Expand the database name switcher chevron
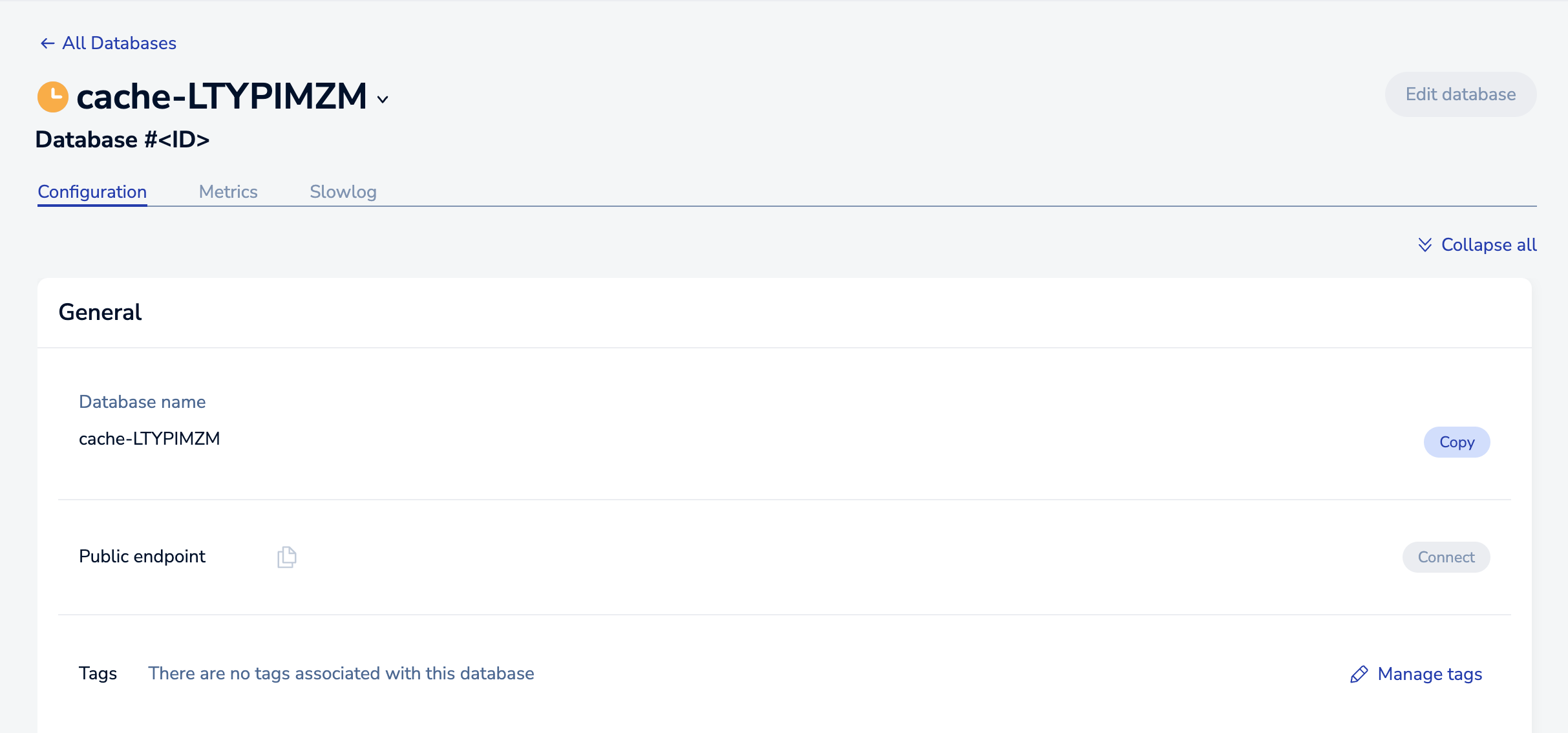Screen dimensions: 1568x733 (x=383, y=100)
